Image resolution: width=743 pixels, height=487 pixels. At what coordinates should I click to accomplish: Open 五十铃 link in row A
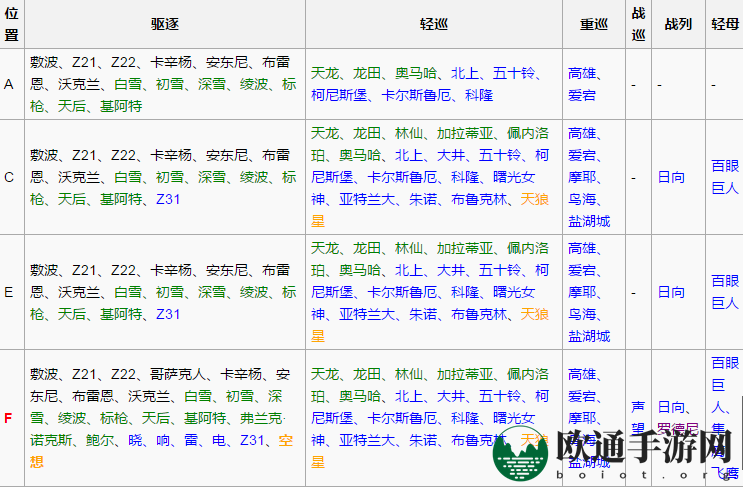coord(514,73)
